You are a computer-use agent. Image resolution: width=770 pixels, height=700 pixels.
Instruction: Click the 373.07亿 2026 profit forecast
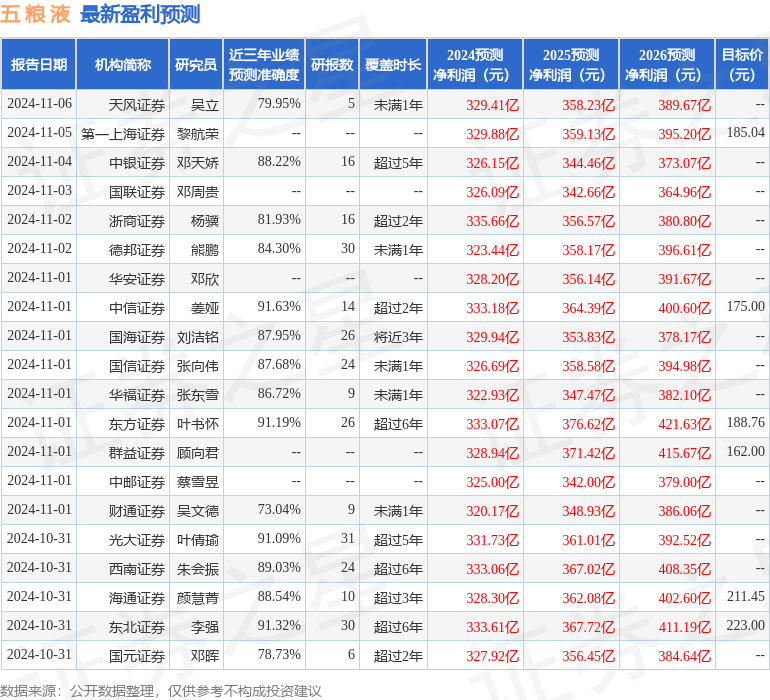click(x=685, y=163)
